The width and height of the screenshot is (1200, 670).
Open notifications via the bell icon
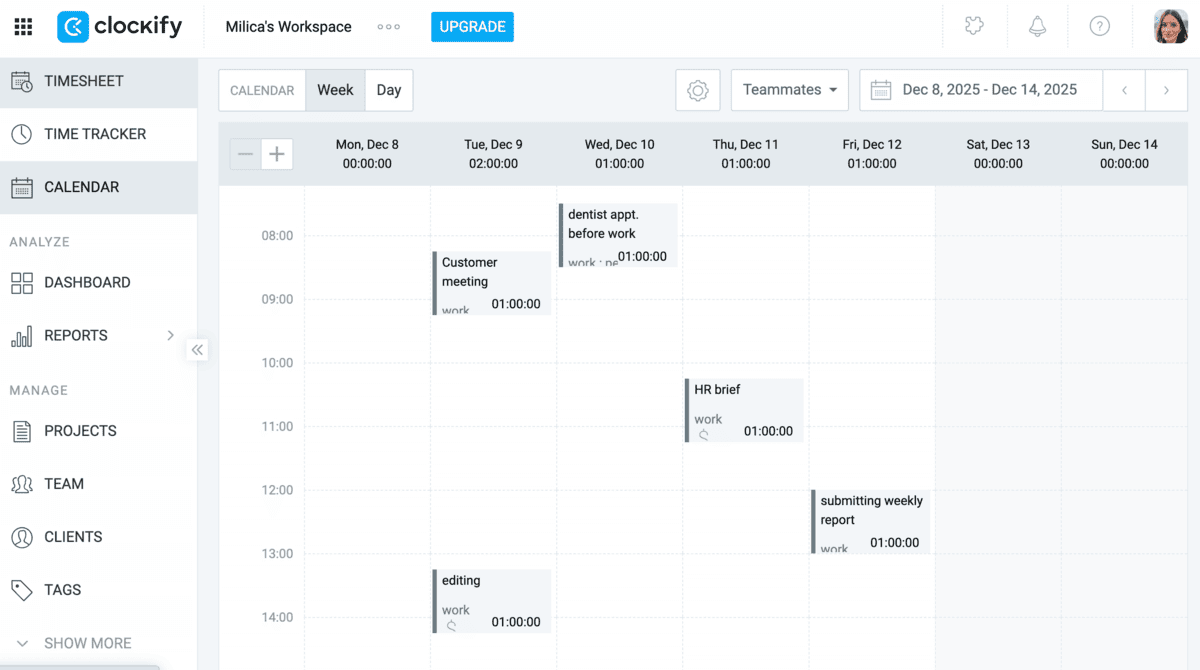(1037, 26)
